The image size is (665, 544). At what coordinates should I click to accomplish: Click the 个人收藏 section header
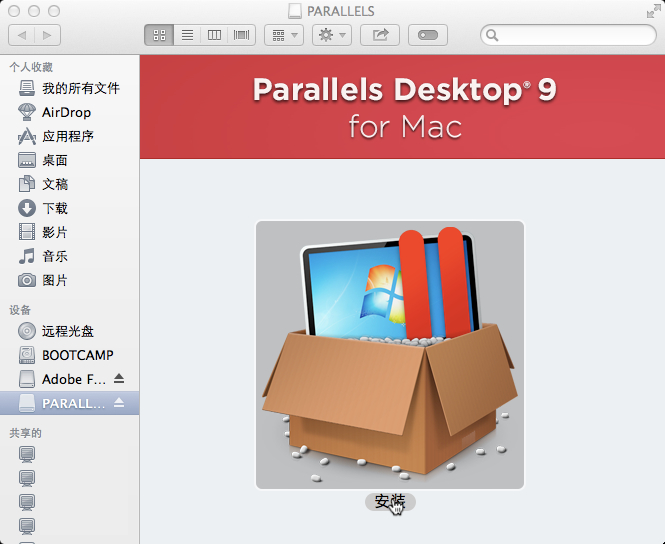pos(31,67)
